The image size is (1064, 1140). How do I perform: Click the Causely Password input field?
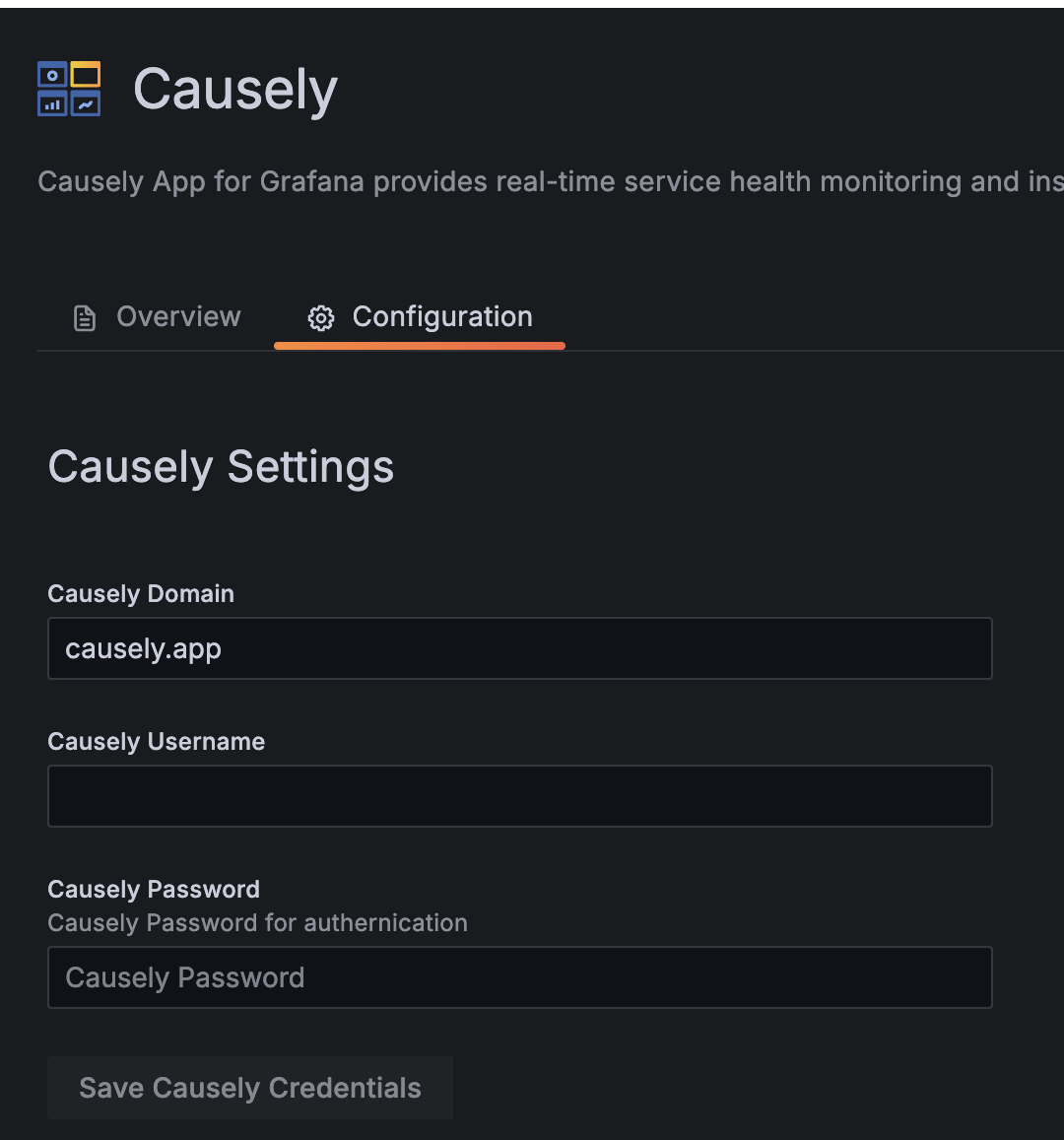[x=519, y=976]
